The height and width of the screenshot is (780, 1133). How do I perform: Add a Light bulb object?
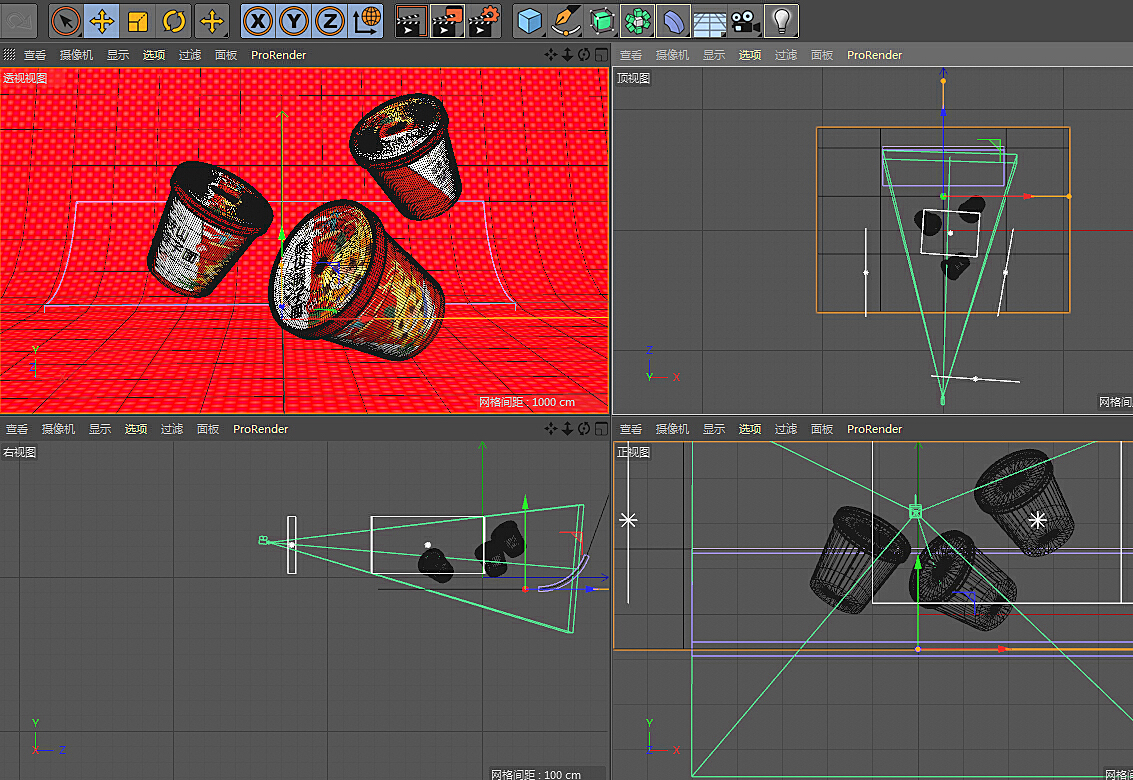(781, 21)
